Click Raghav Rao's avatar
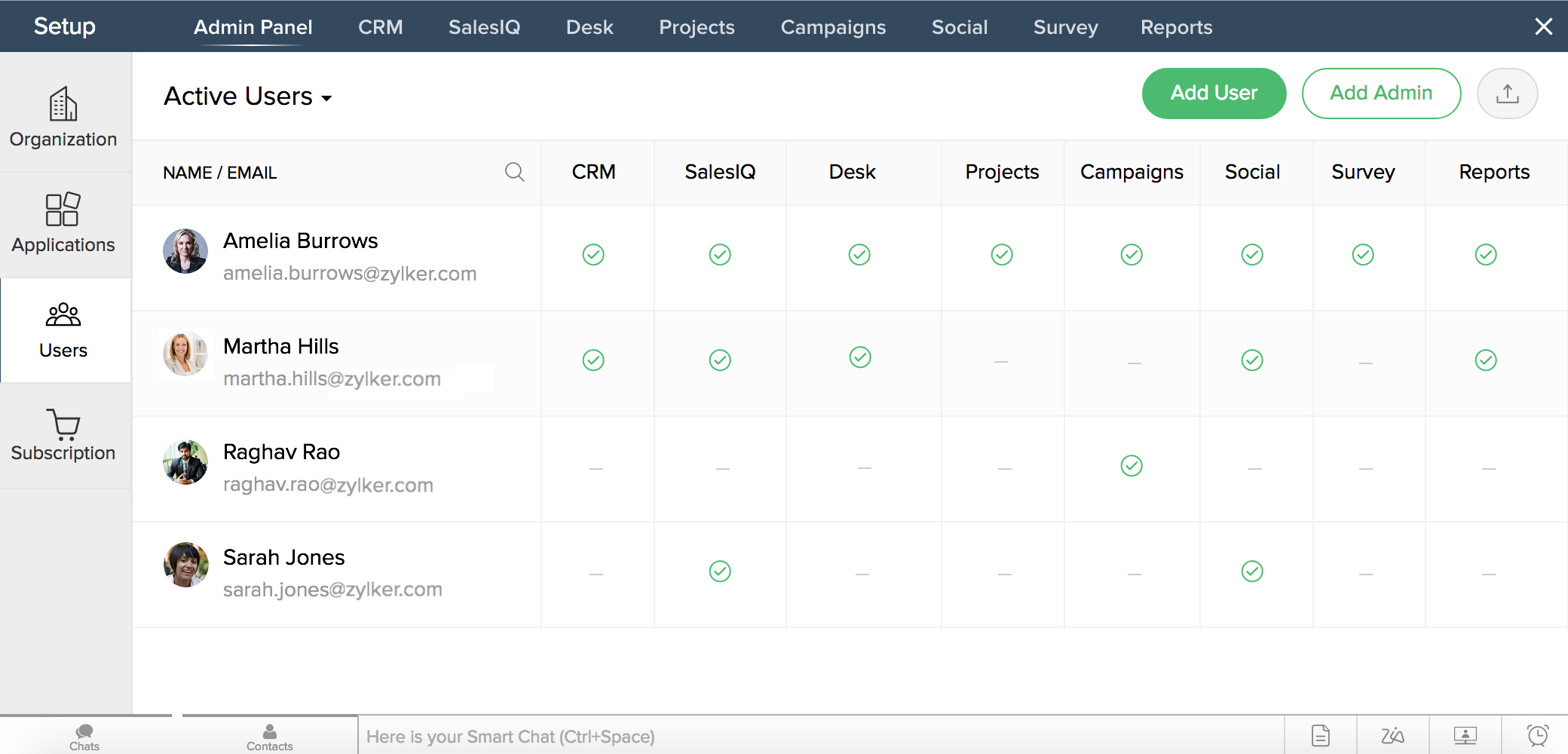This screenshot has width=1568, height=754. pos(185,462)
